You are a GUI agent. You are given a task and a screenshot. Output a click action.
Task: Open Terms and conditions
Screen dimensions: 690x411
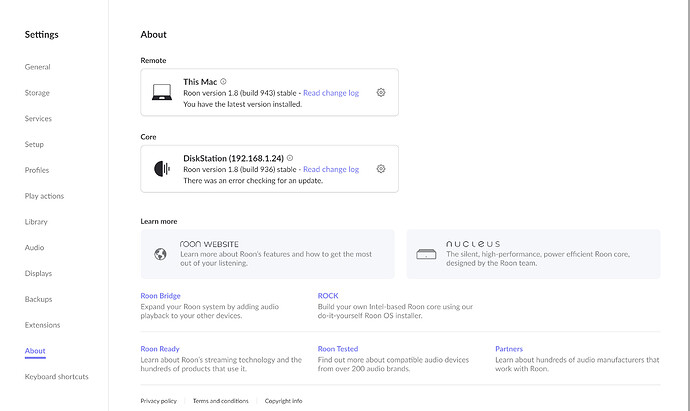[220, 401]
